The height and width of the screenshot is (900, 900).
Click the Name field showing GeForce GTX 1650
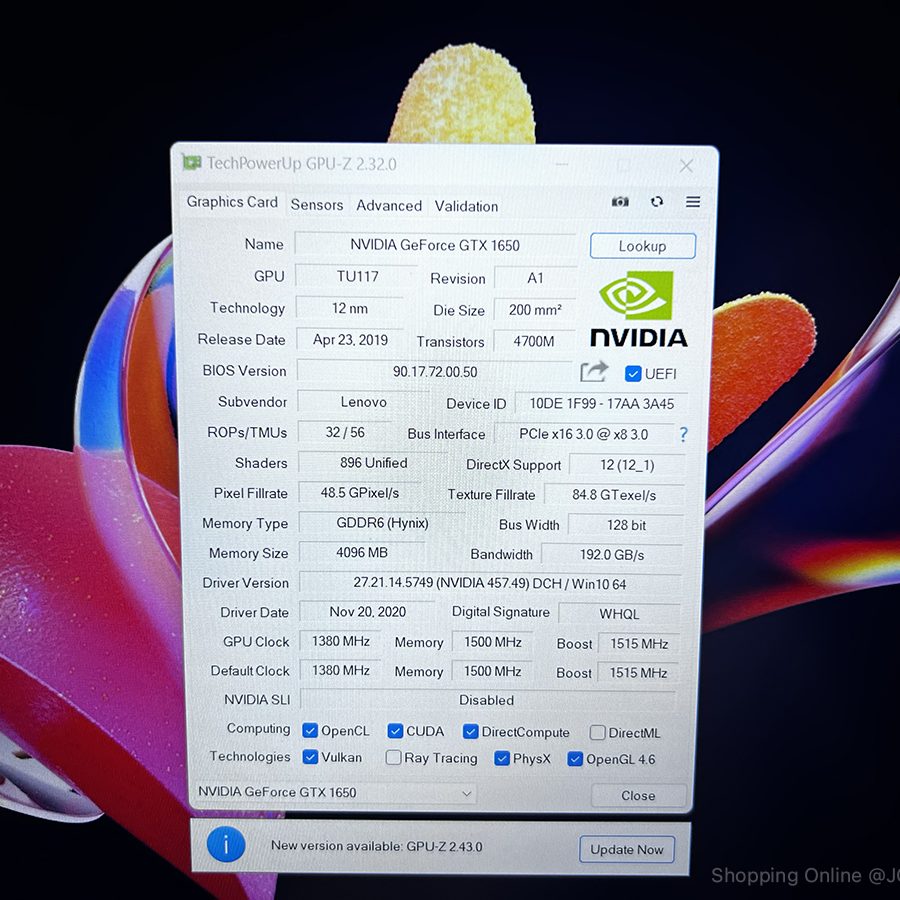click(x=435, y=245)
